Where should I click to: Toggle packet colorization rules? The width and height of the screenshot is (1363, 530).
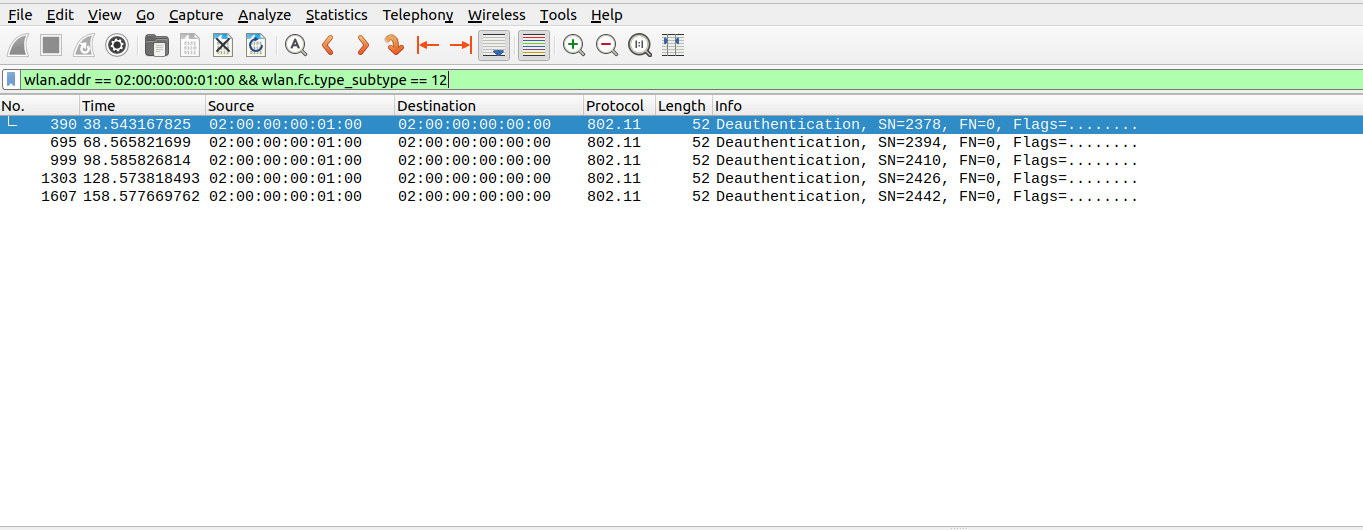[x=534, y=45]
